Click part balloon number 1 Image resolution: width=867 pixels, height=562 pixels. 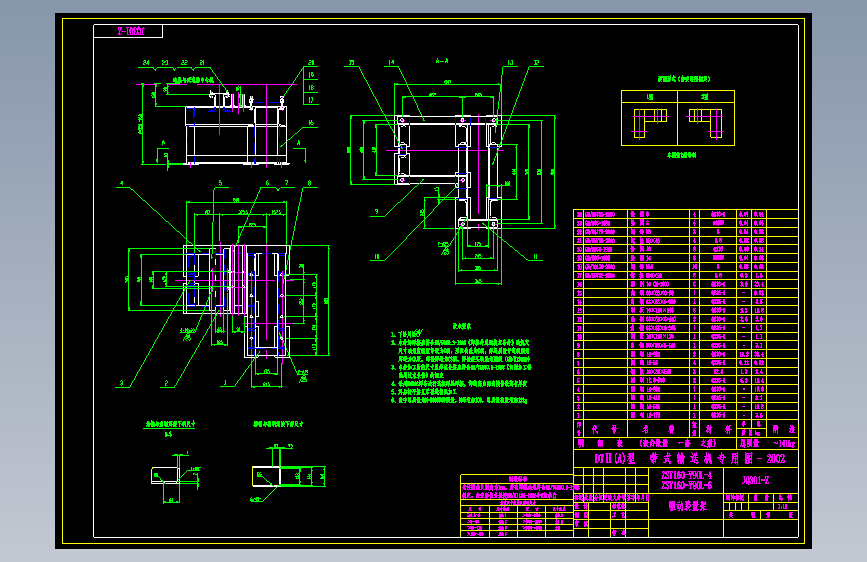tap(225, 383)
